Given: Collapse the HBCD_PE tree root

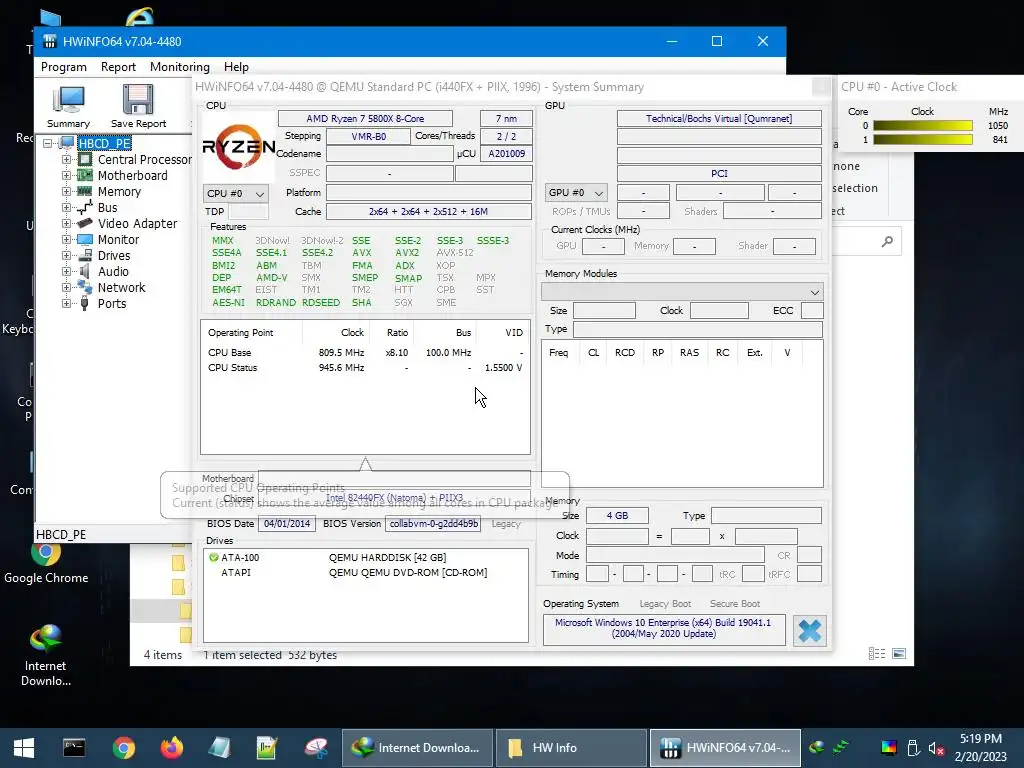Looking at the screenshot, I should tap(47, 143).
